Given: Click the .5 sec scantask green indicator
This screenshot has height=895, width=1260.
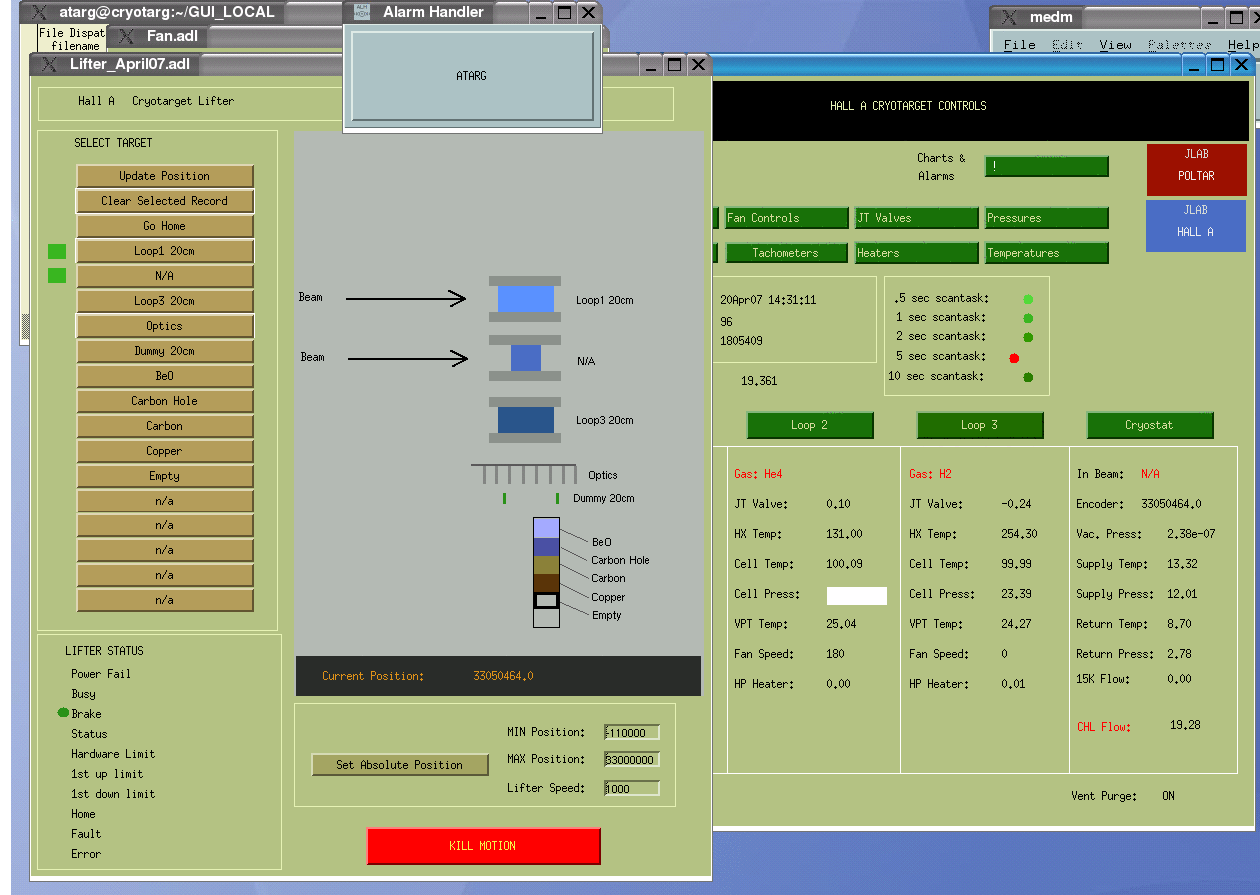Looking at the screenshot, I should tap(1028, 299).
